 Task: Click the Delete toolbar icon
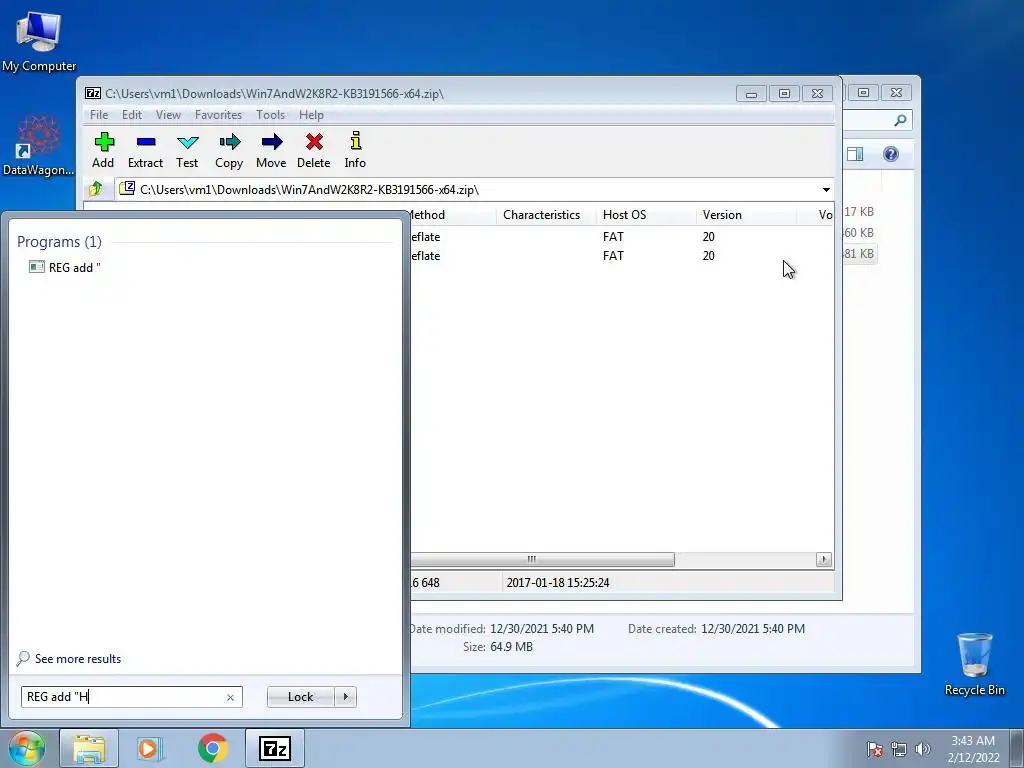pos(313,151)
